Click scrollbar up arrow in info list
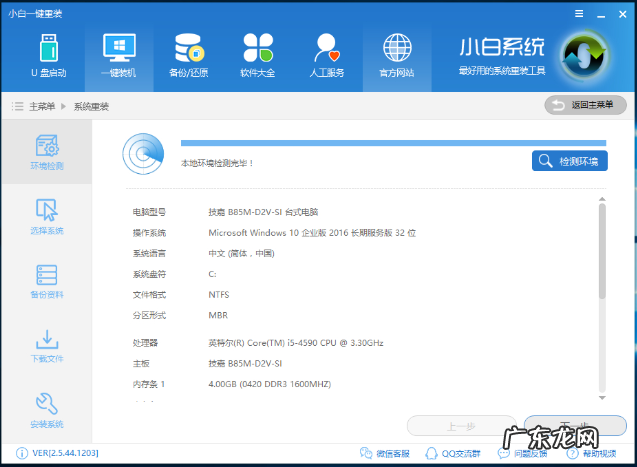This screenshot has height=467, width=637. tap(602, 199)
